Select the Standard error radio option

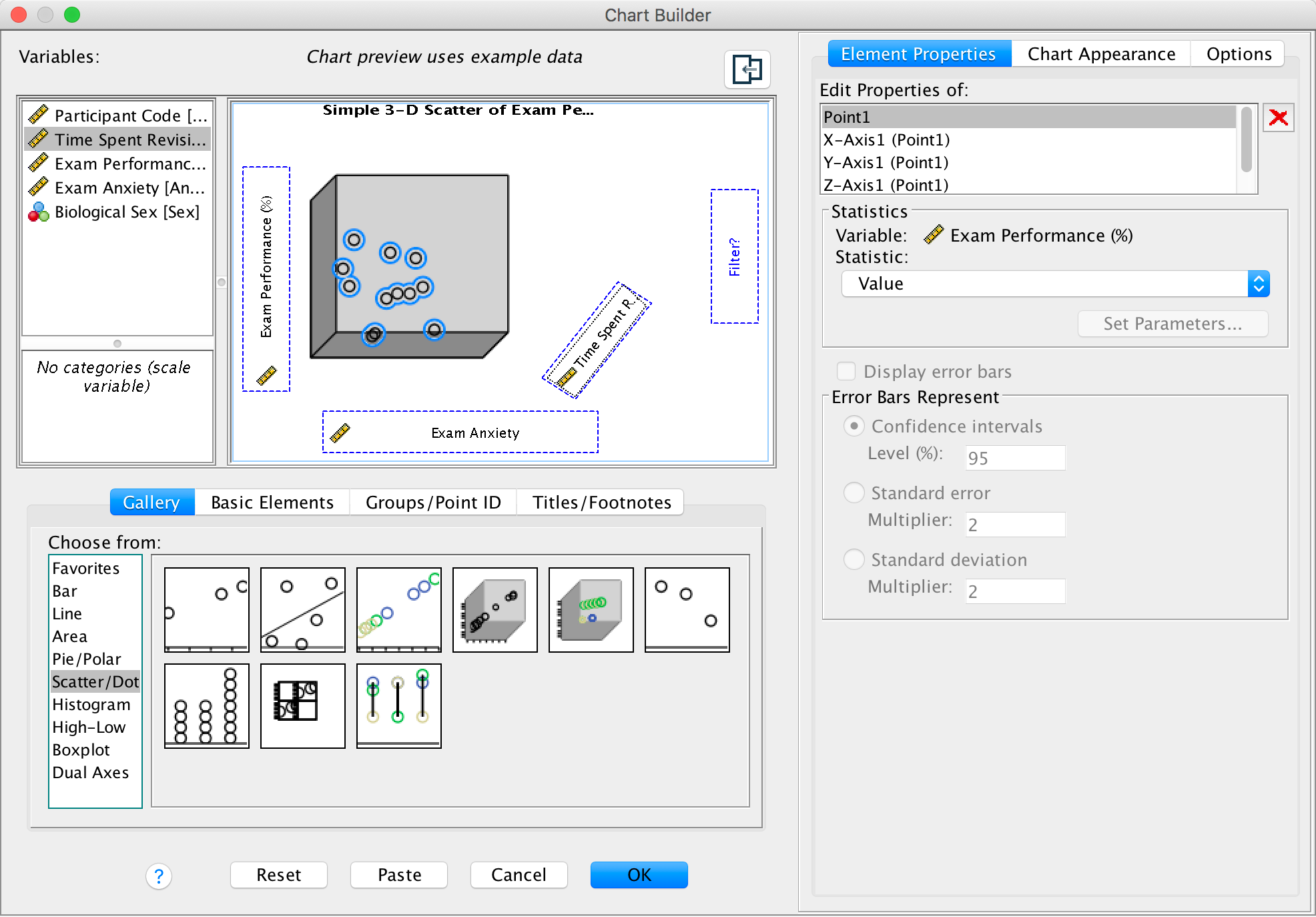[854, 493]
